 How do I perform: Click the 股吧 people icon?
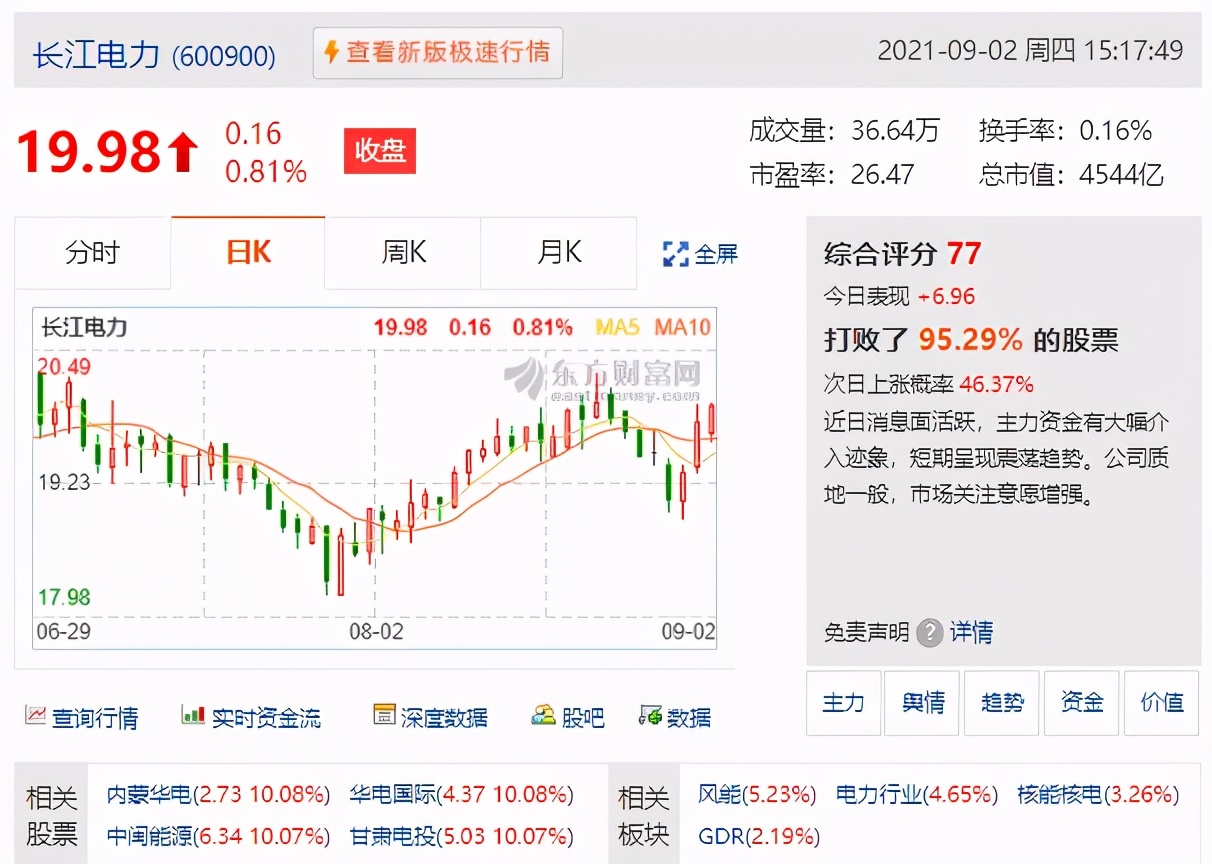tap(543, 714)
